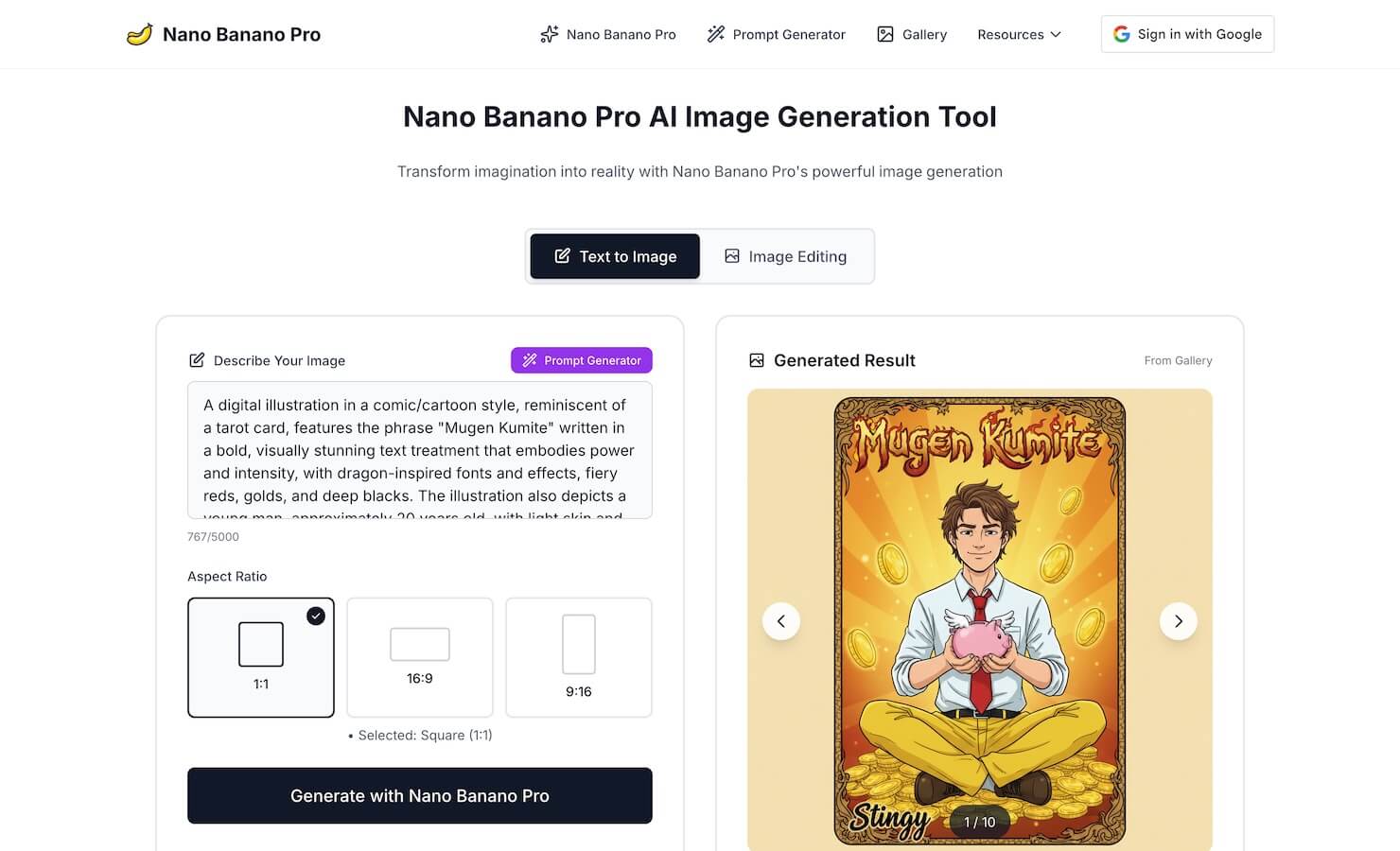This screenshot has height=851, width=1400.
Task: Select the Text to Image tab
Action: pyautogui.click(x=614, y=256)
